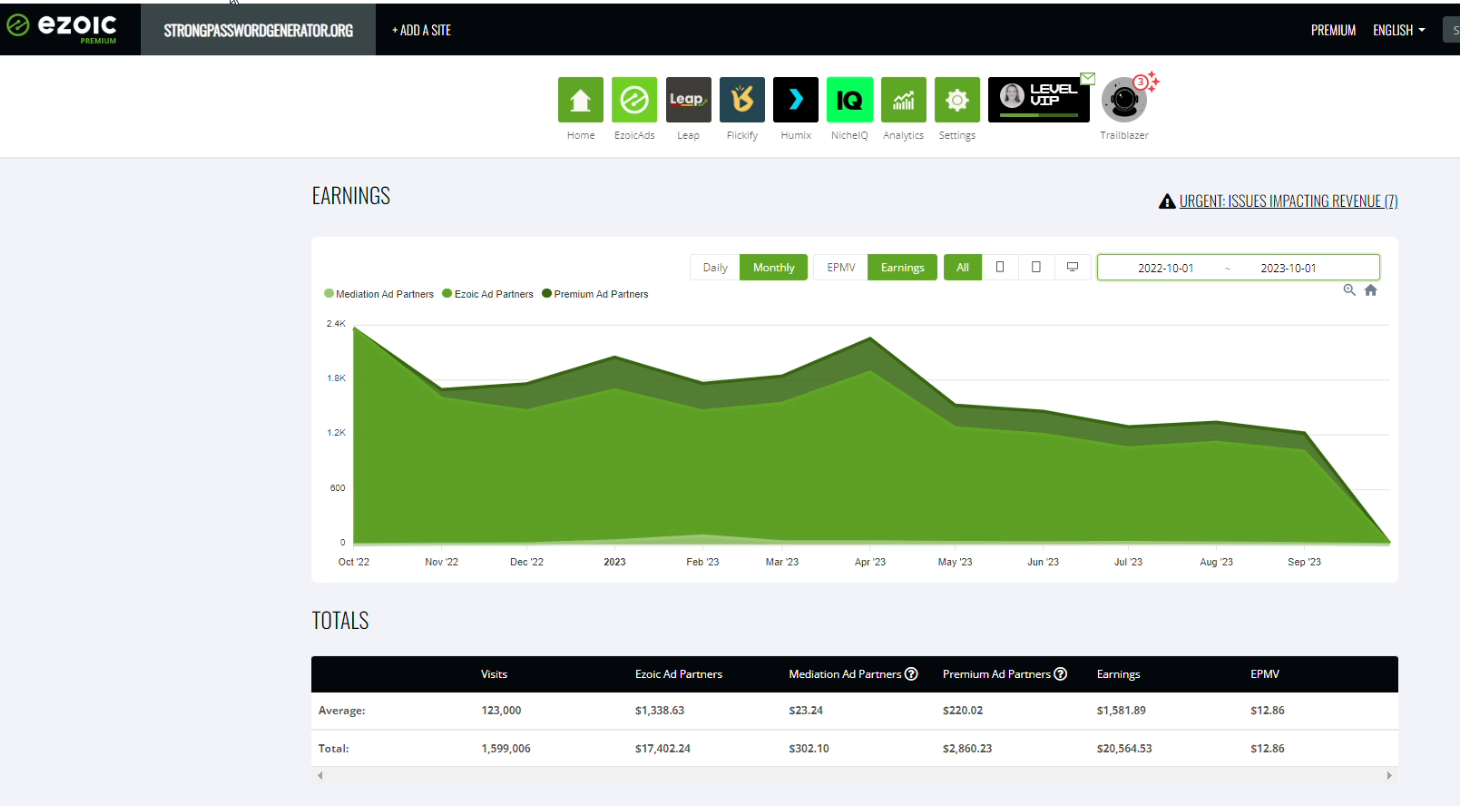Click the chart reset home icon
Viewport: 1460px width, 806px height.
click(1371, 290)
